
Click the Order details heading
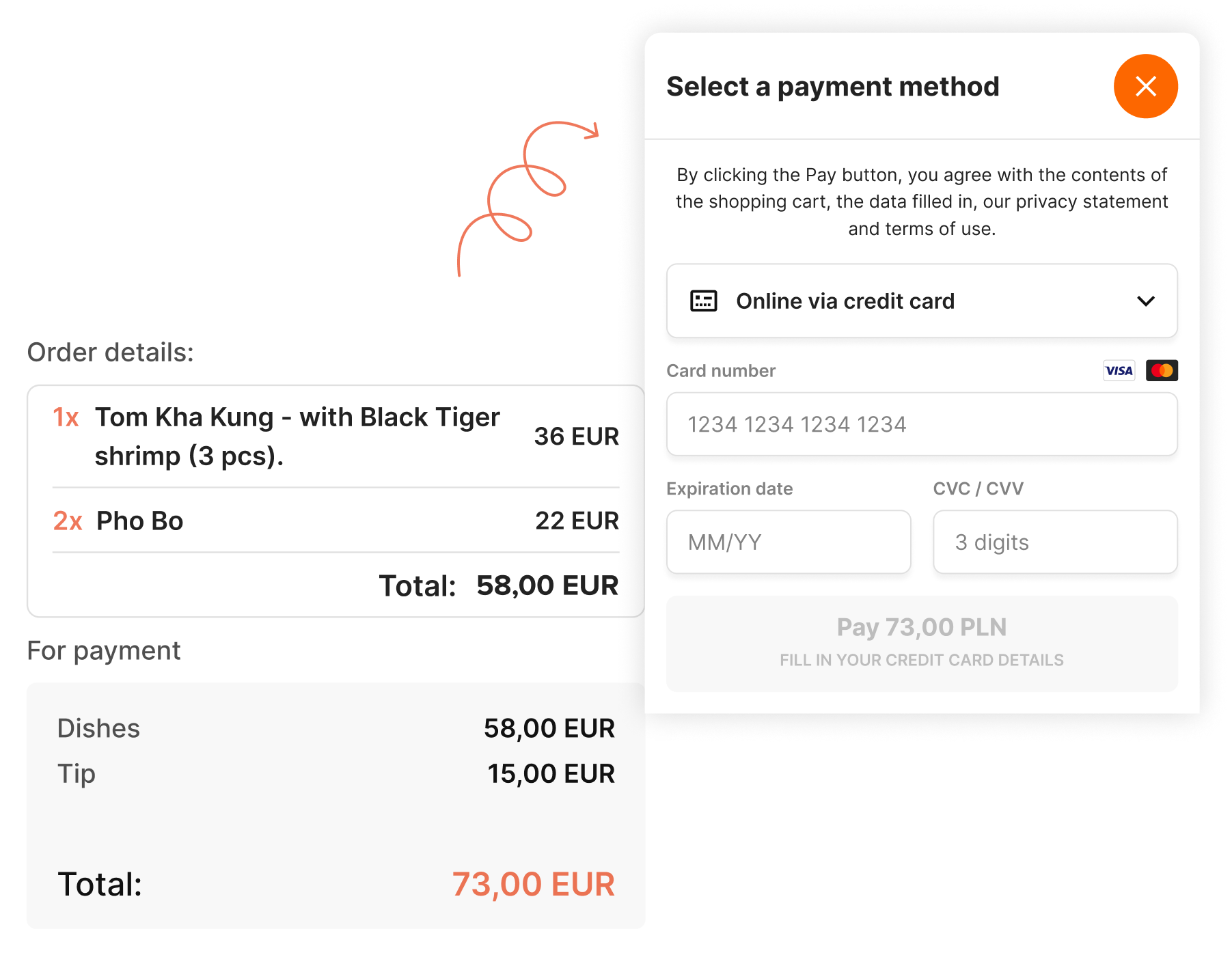point(111,352)
